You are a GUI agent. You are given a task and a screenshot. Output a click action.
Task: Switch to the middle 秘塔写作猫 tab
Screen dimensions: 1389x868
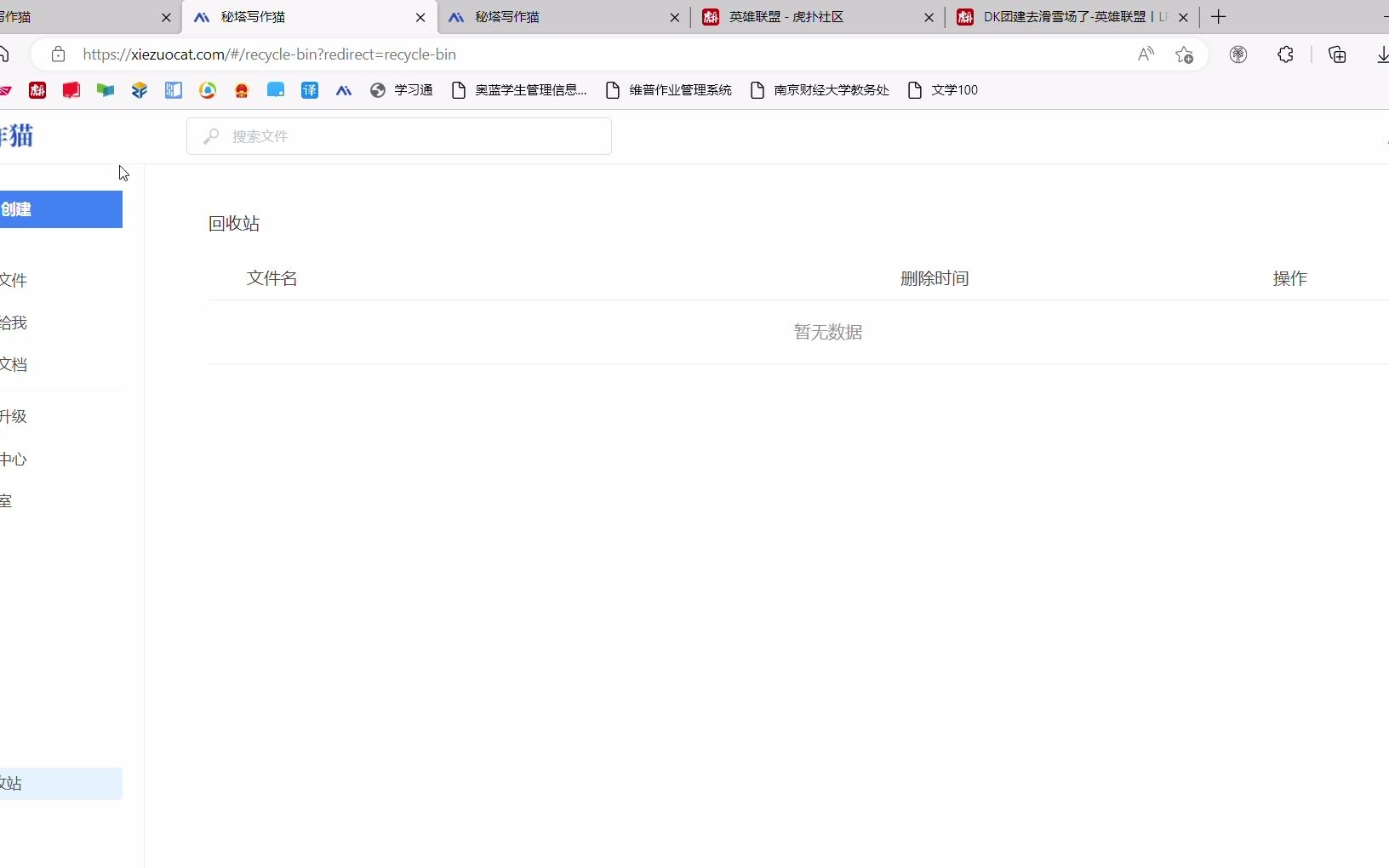pyautogui.click(x=564, y=17)
